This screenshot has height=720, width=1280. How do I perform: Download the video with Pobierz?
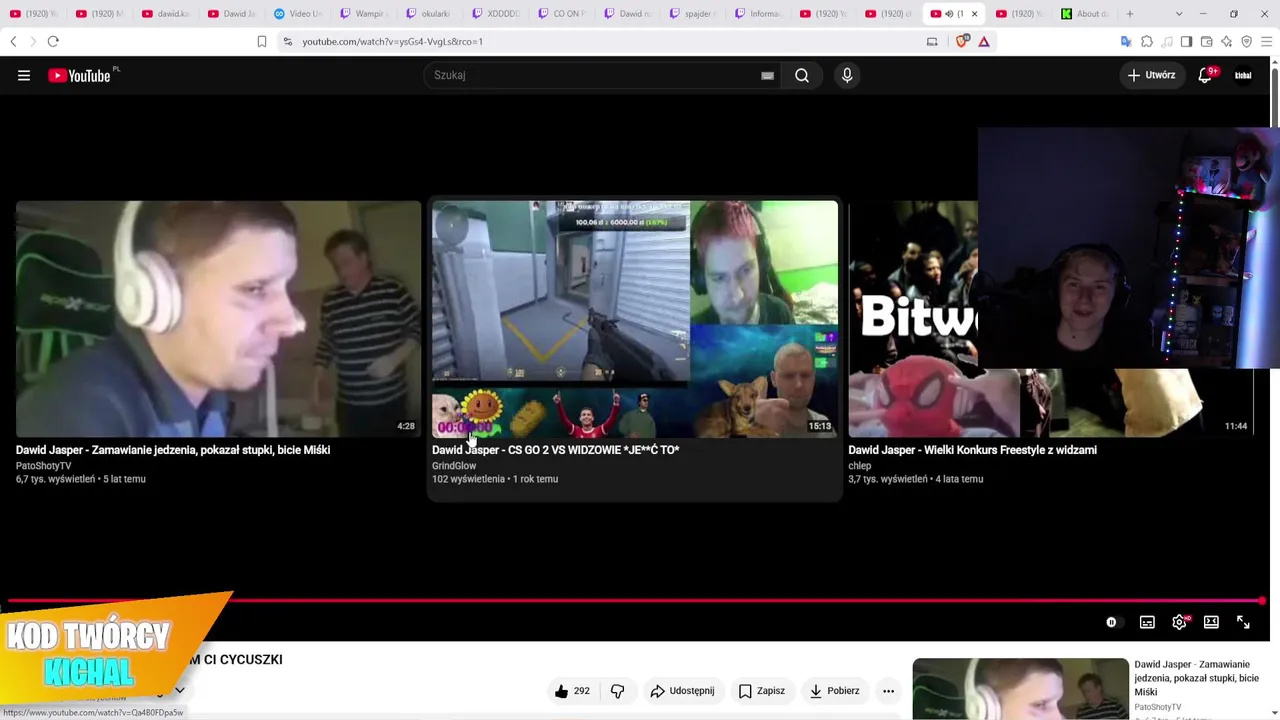pos(834,691)
